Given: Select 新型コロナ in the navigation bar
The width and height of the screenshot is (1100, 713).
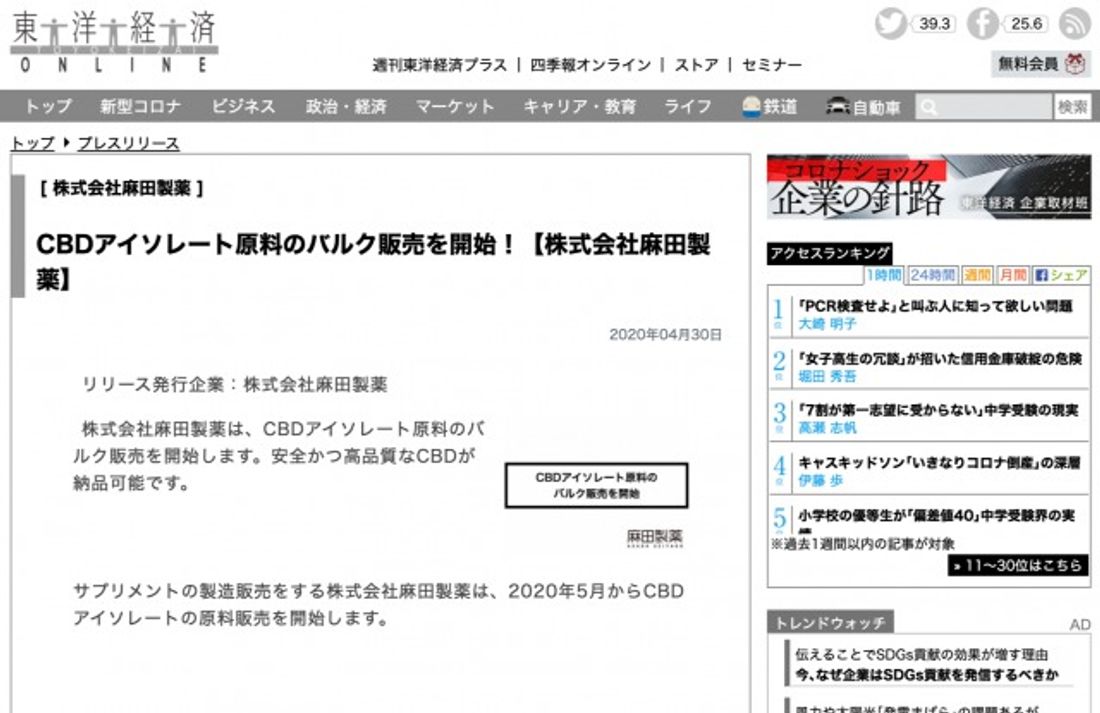Looking at the screenshot, I should 140,107.
